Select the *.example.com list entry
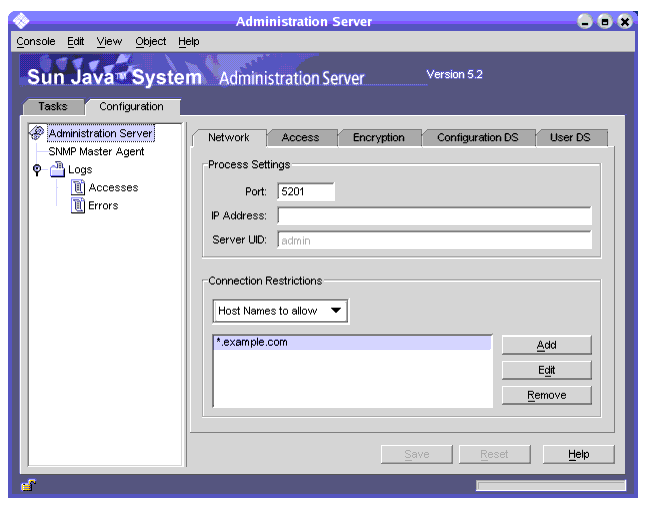The image size is (646, 507). [x=352, y=342]
